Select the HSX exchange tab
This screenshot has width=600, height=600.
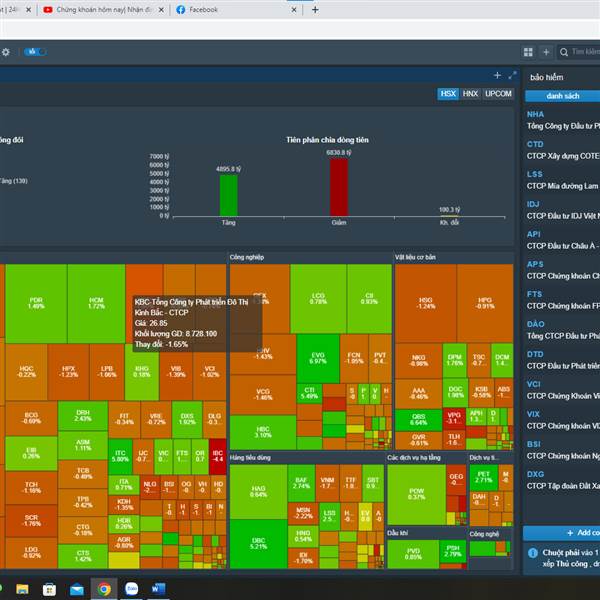point(448,94)
